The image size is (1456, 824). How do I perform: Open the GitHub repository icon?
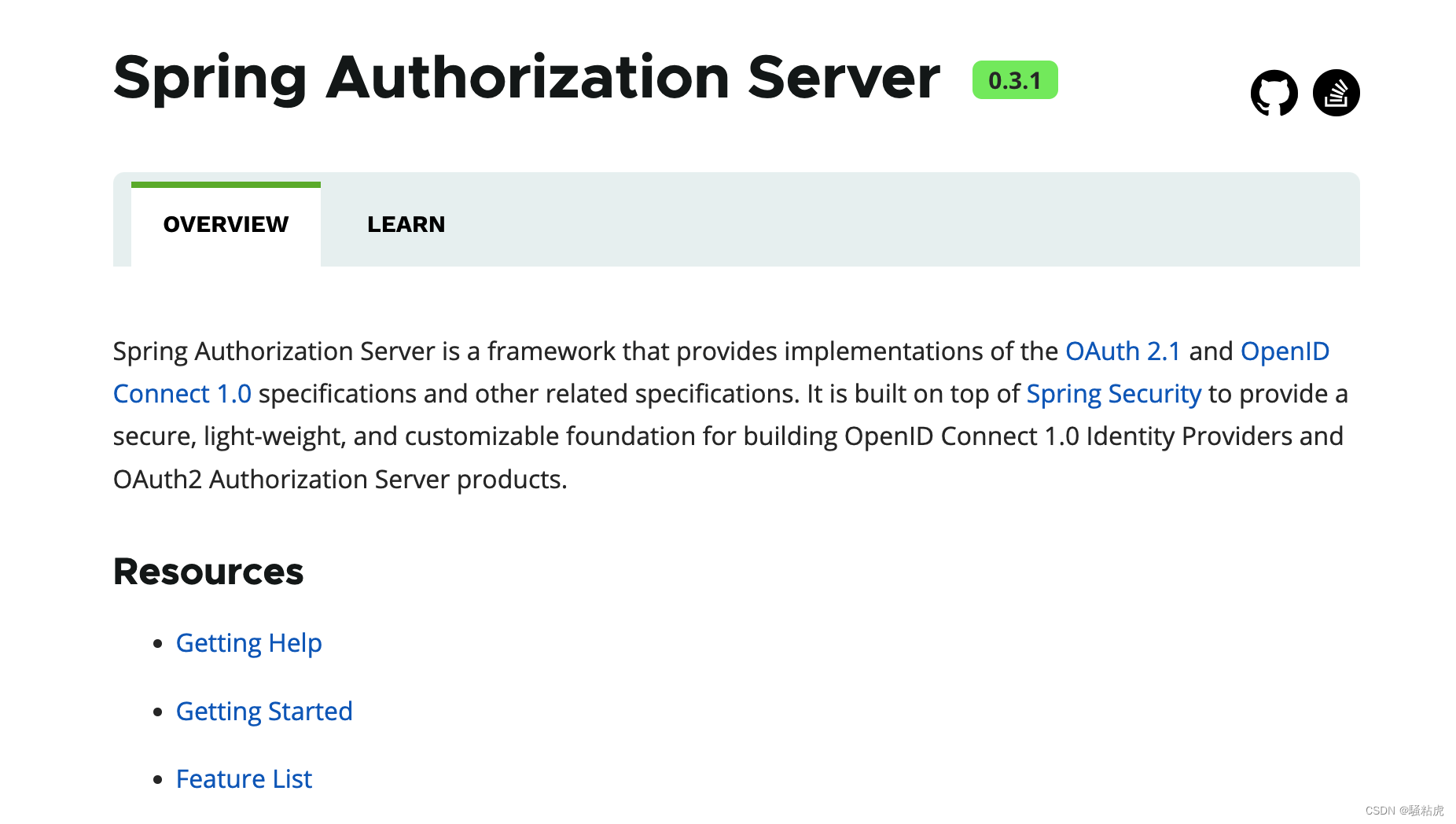pyautogui.click(x=1274, y=93)
